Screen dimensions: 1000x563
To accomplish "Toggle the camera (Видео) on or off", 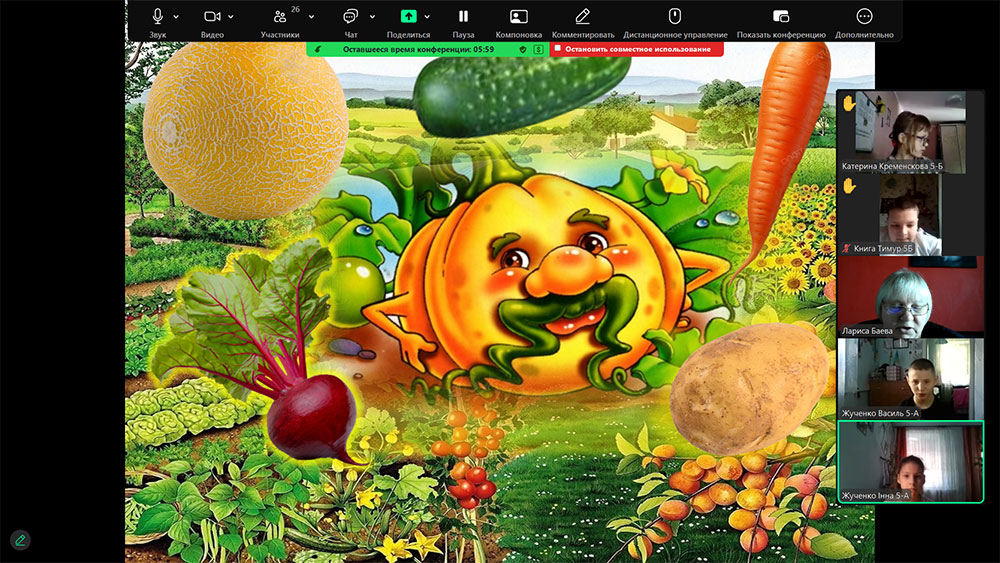I will pos(212,17).
